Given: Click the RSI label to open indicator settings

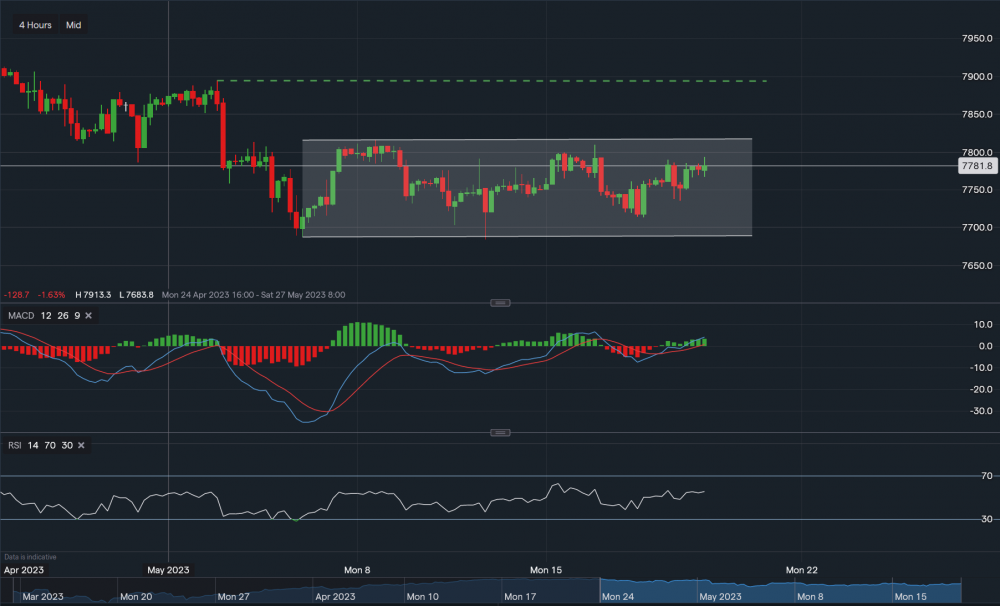Looking at the screenshot, I should pos(13,445).
